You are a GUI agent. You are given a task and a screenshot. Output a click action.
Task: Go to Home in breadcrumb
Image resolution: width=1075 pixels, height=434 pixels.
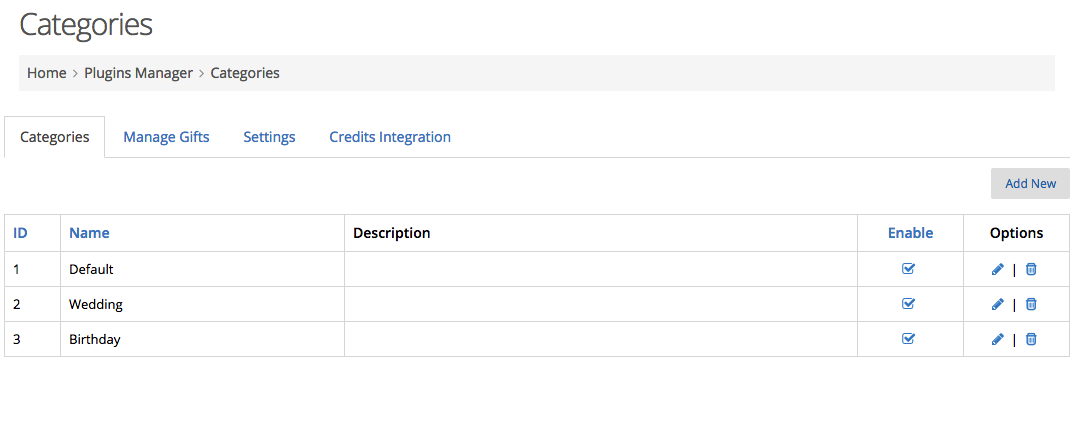tap(47, 73)
